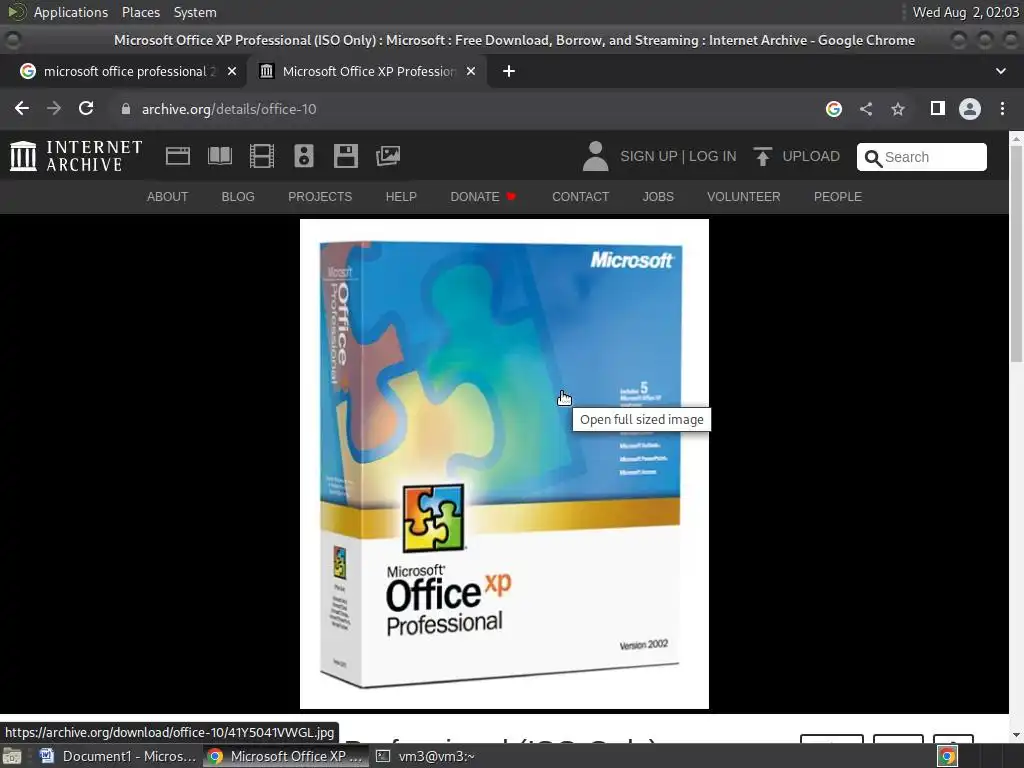
Task: Click LOG IN
Action: 712,156
